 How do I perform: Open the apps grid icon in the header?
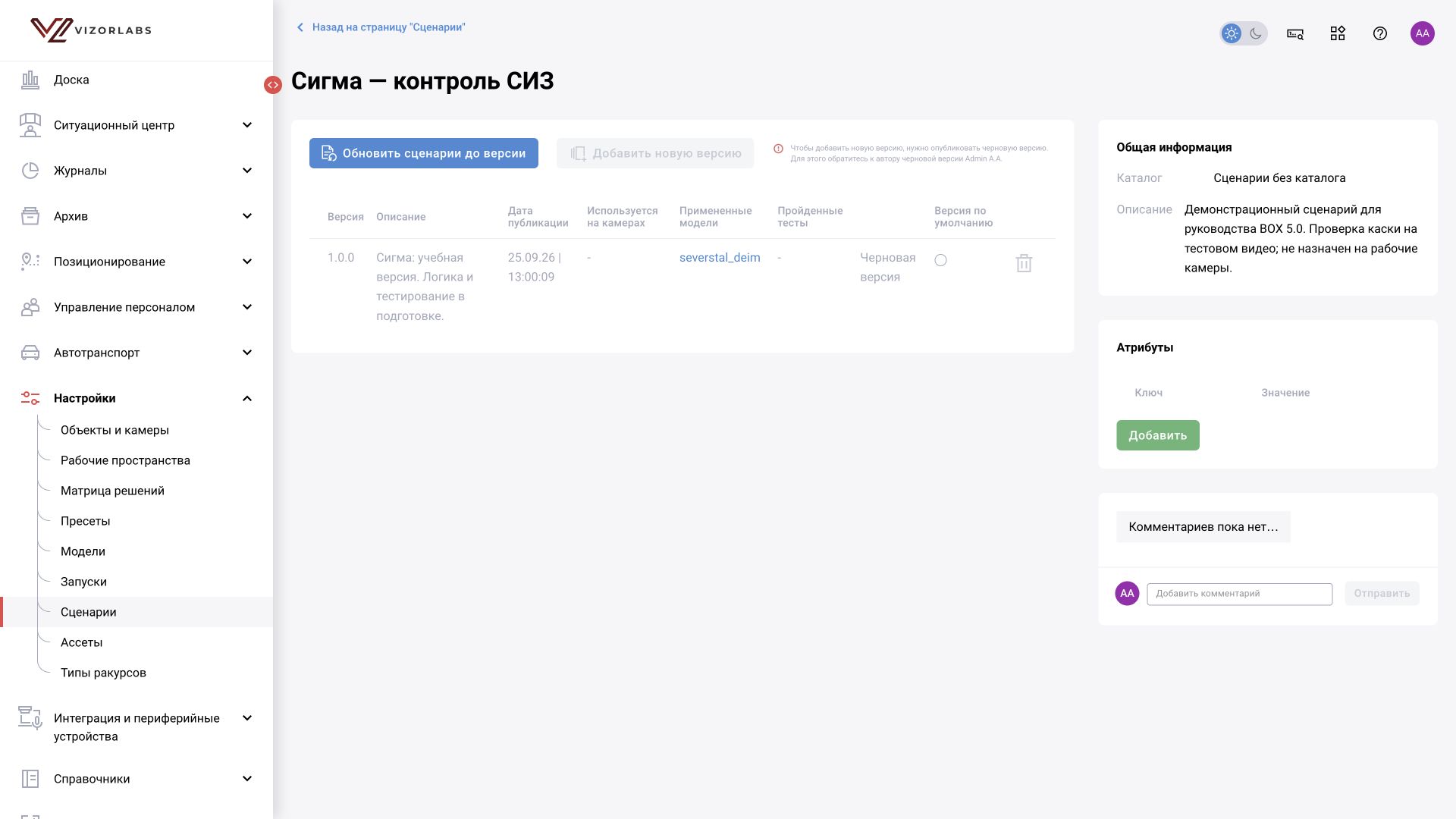[1338, 33]
